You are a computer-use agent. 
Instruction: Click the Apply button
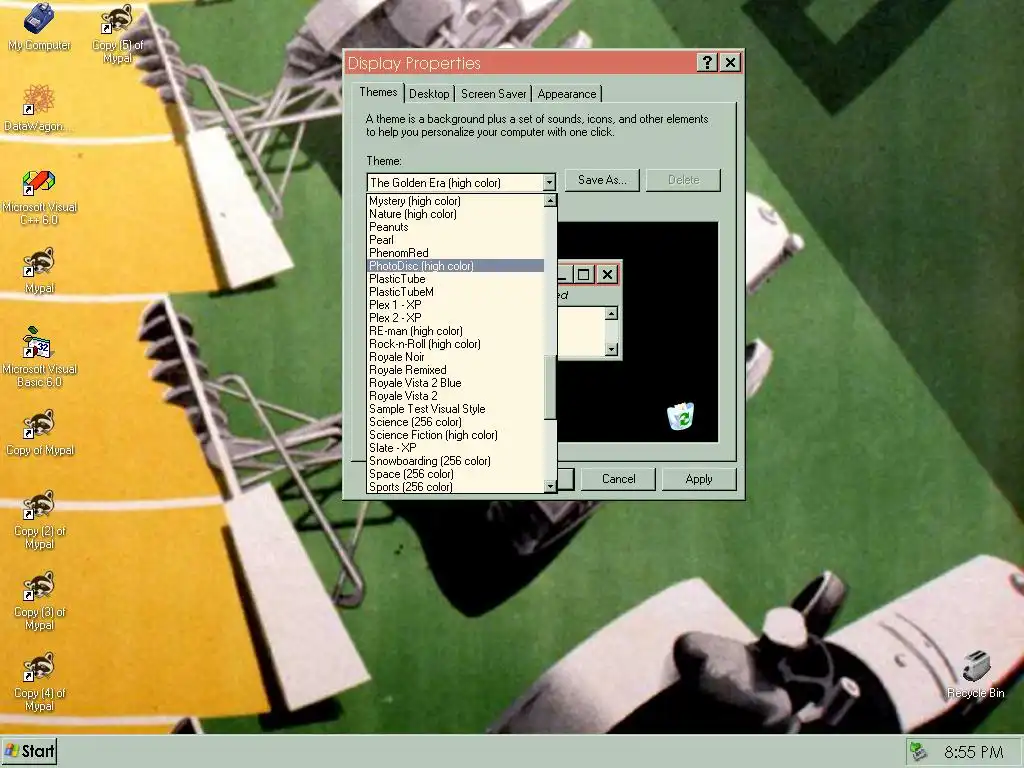(x=699, y=479)
